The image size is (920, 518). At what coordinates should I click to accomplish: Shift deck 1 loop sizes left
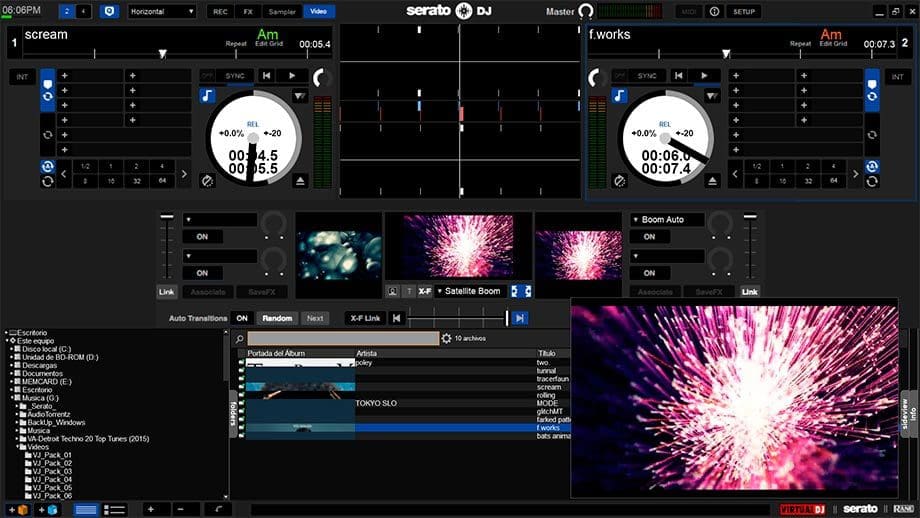click(x=64, y=174)
